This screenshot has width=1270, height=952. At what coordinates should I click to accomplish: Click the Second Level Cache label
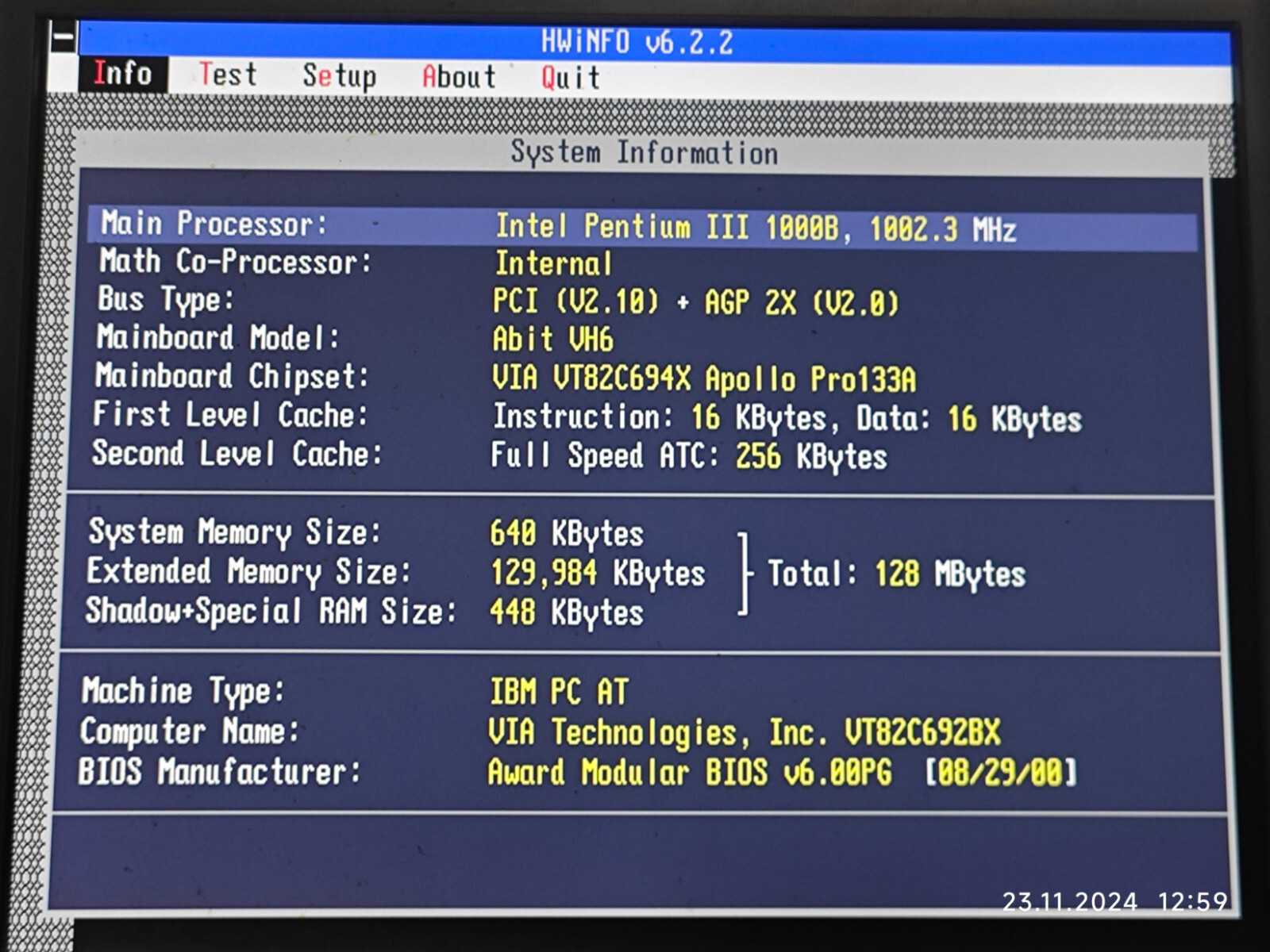click(x=237, y=454)
